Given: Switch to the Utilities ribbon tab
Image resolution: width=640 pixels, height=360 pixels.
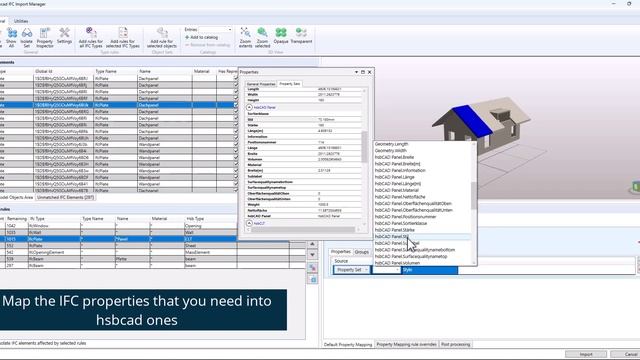Looking at the screenshot, I should tap(21, 21).
